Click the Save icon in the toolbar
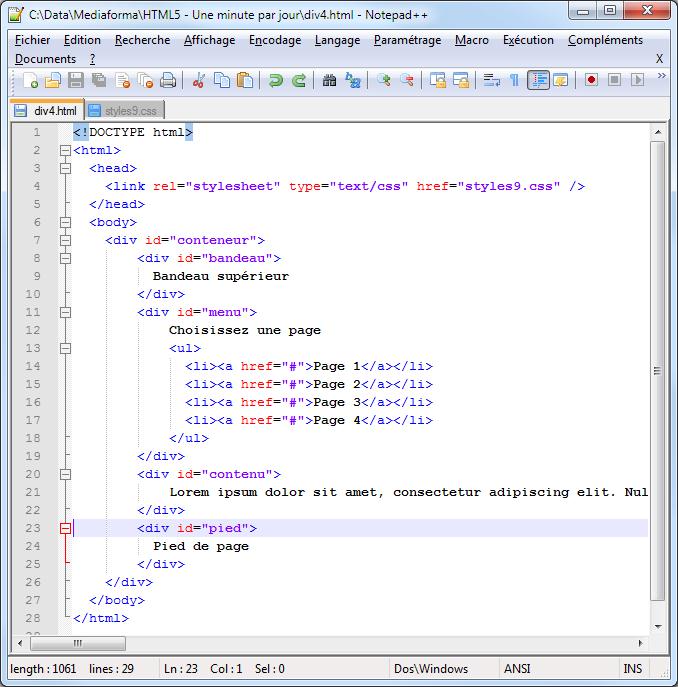This screenshot has height=687, width=678. (75, 80)
